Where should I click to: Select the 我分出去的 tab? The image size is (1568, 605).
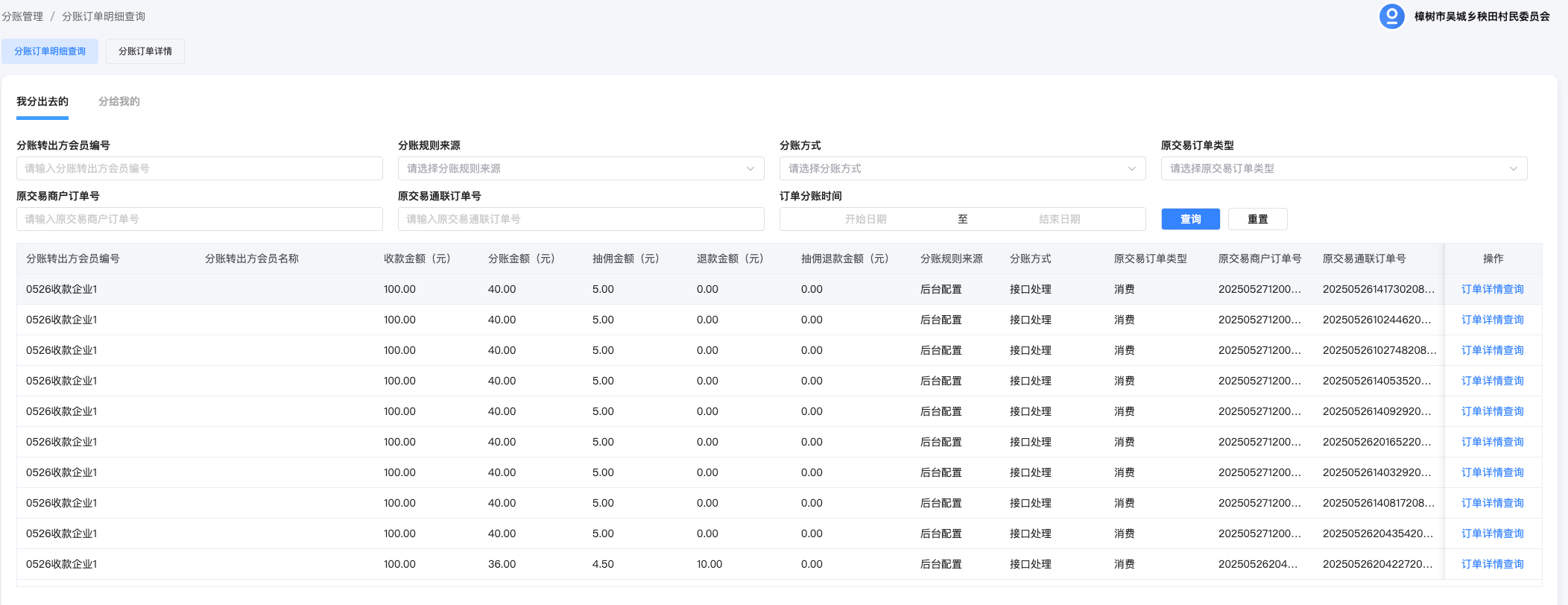click(x=42, y=101)
